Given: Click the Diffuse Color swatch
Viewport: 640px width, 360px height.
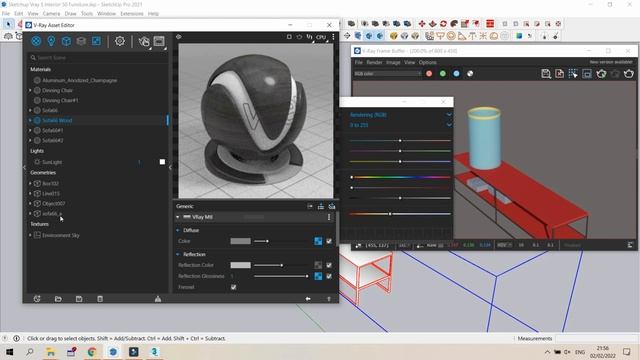Looking at the screenshot, I should click(x=240, y=241).
